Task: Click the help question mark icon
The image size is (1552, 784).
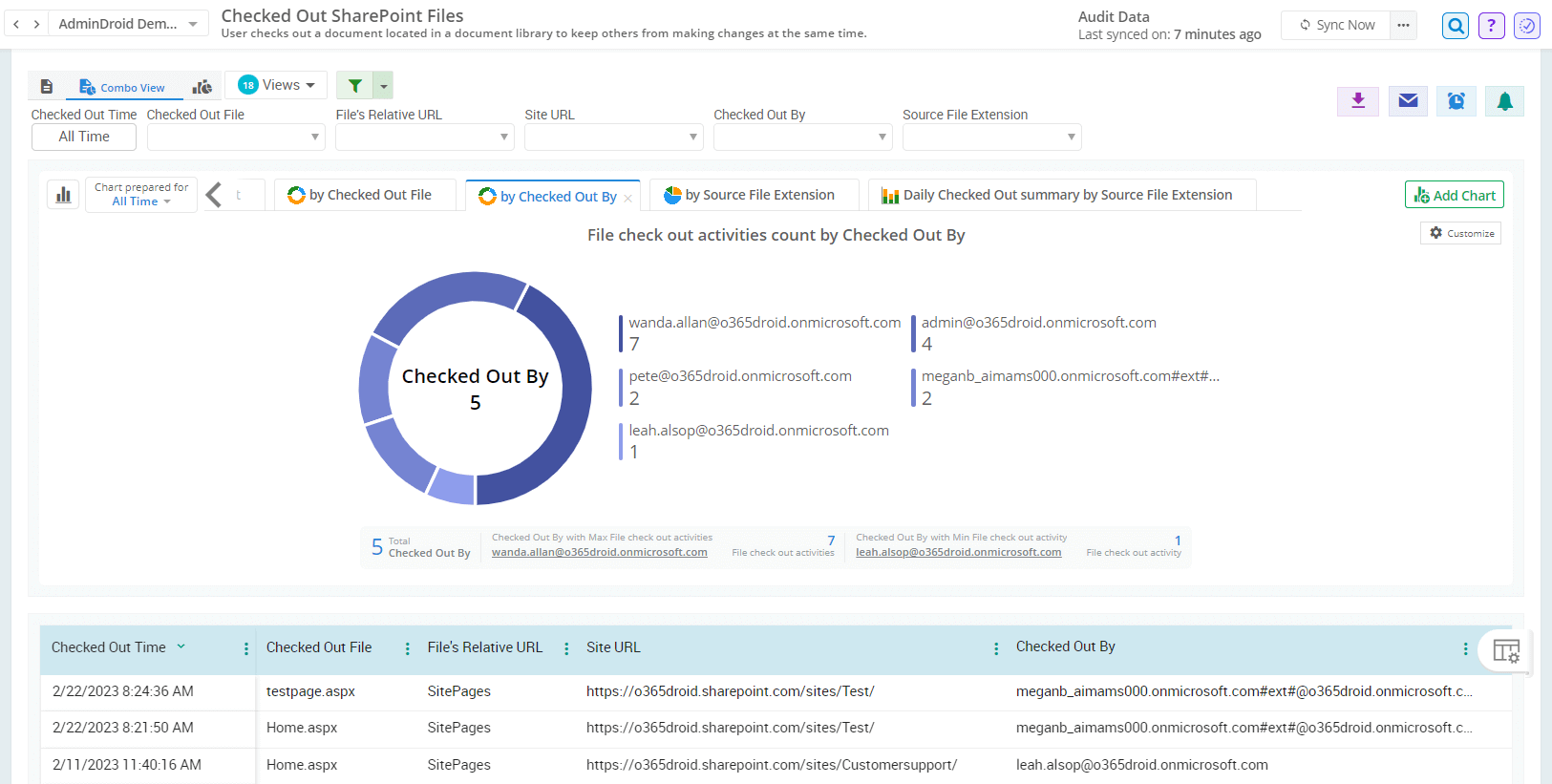Action: tap(1491, 26)
